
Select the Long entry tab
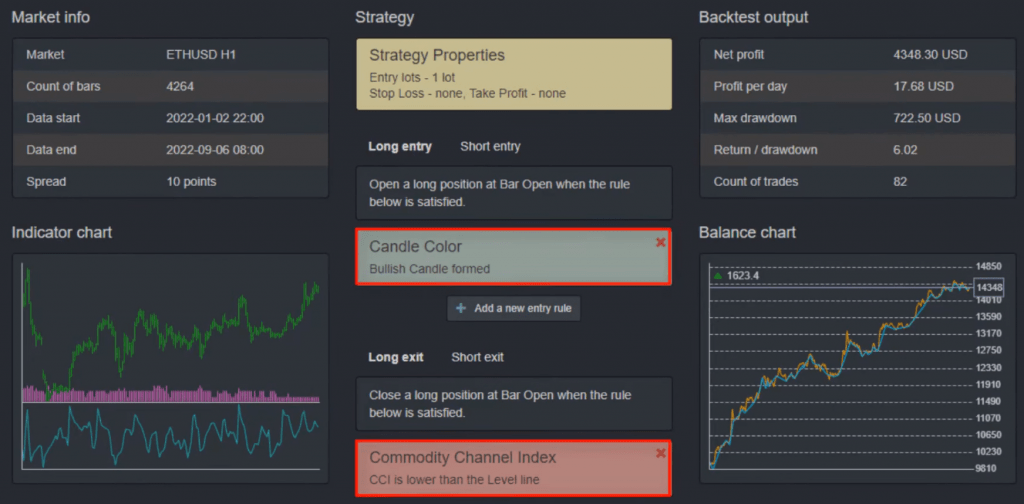click(x=400, y=146)
